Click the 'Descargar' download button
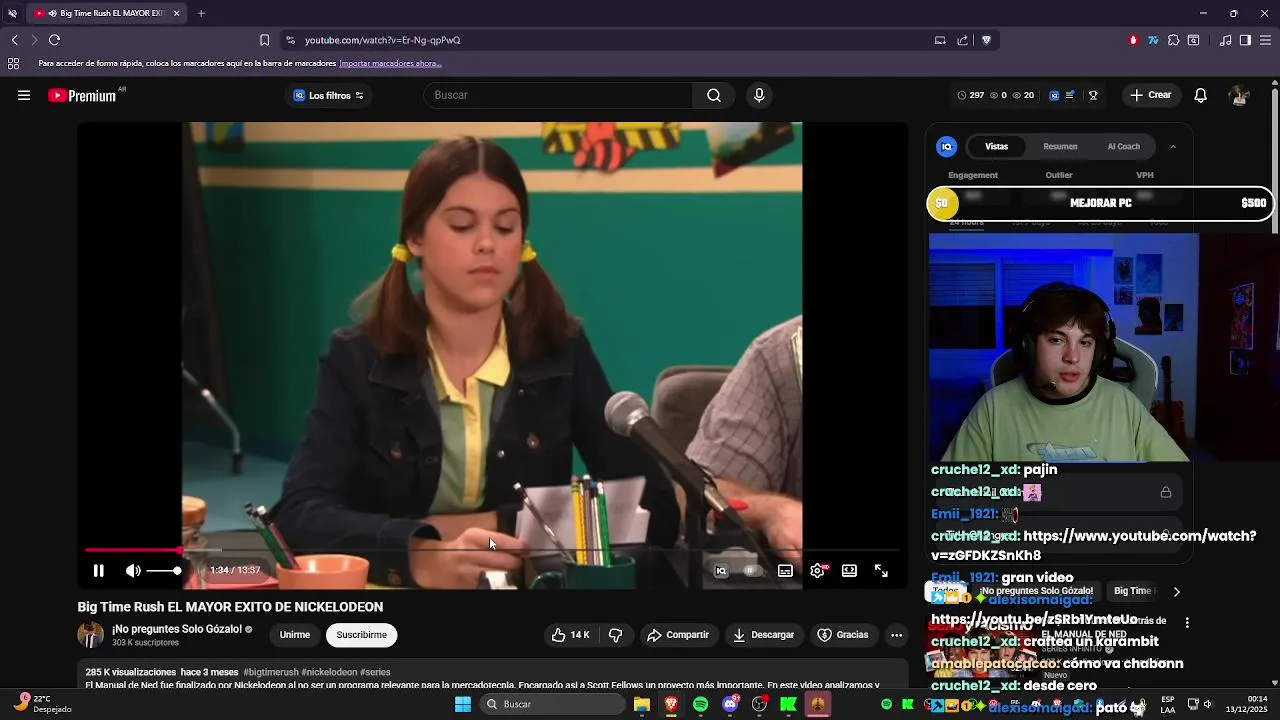 [x=763, y=635]
